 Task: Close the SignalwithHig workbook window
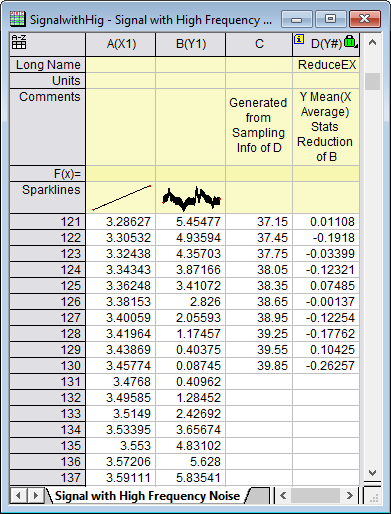click(x=365, y=19)
